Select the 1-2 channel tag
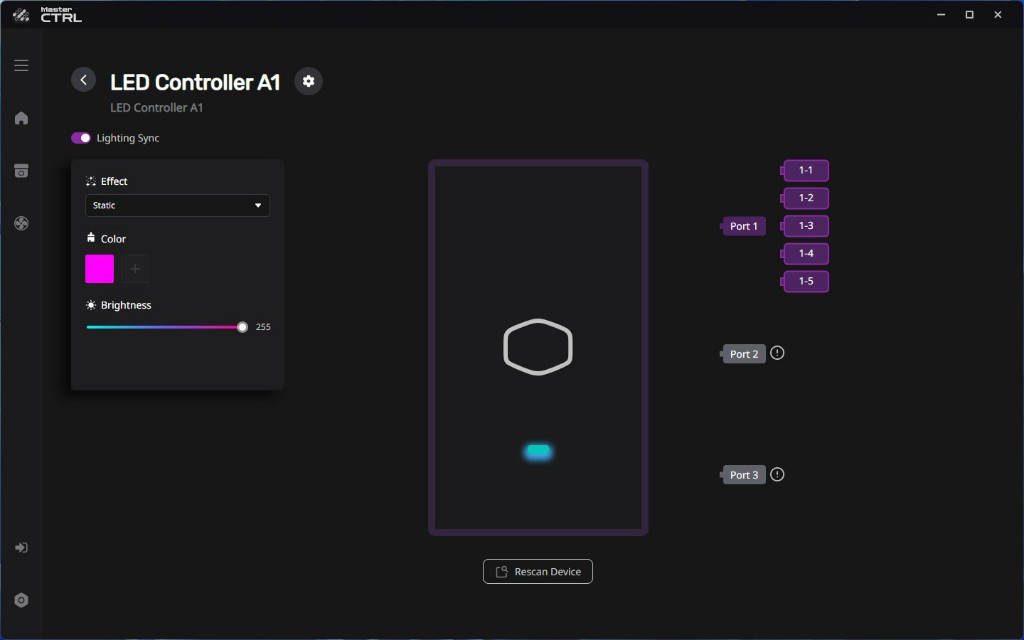Viewport: 1024px width, 640px height. (806, 198)
